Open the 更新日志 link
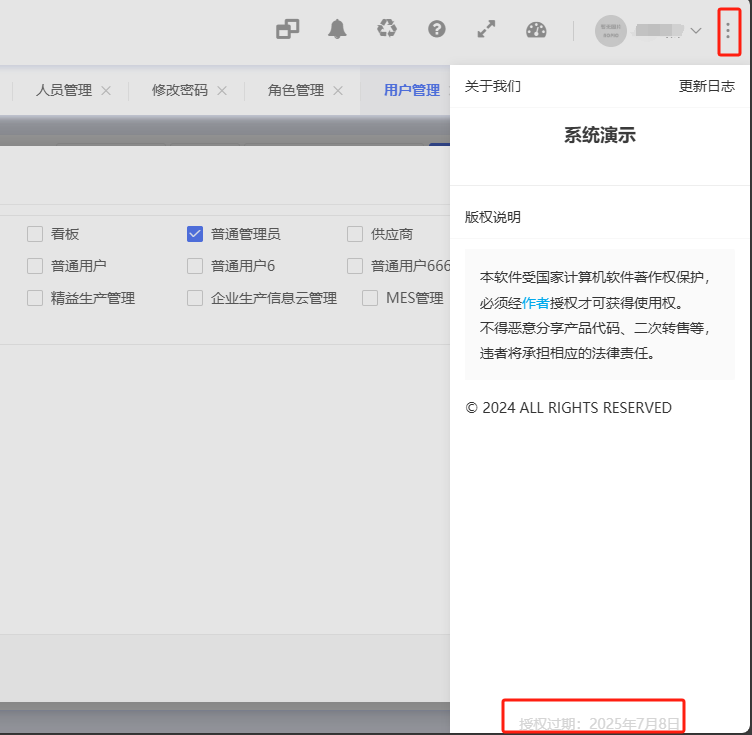The height and width of the screenshot is (735, 752). coord(706,86)
